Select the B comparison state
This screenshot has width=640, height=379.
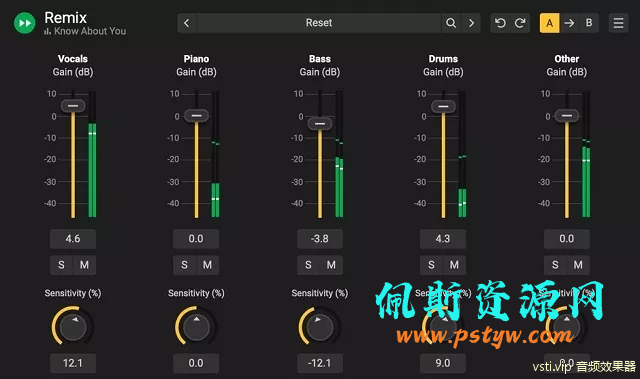tap(589, 23)
